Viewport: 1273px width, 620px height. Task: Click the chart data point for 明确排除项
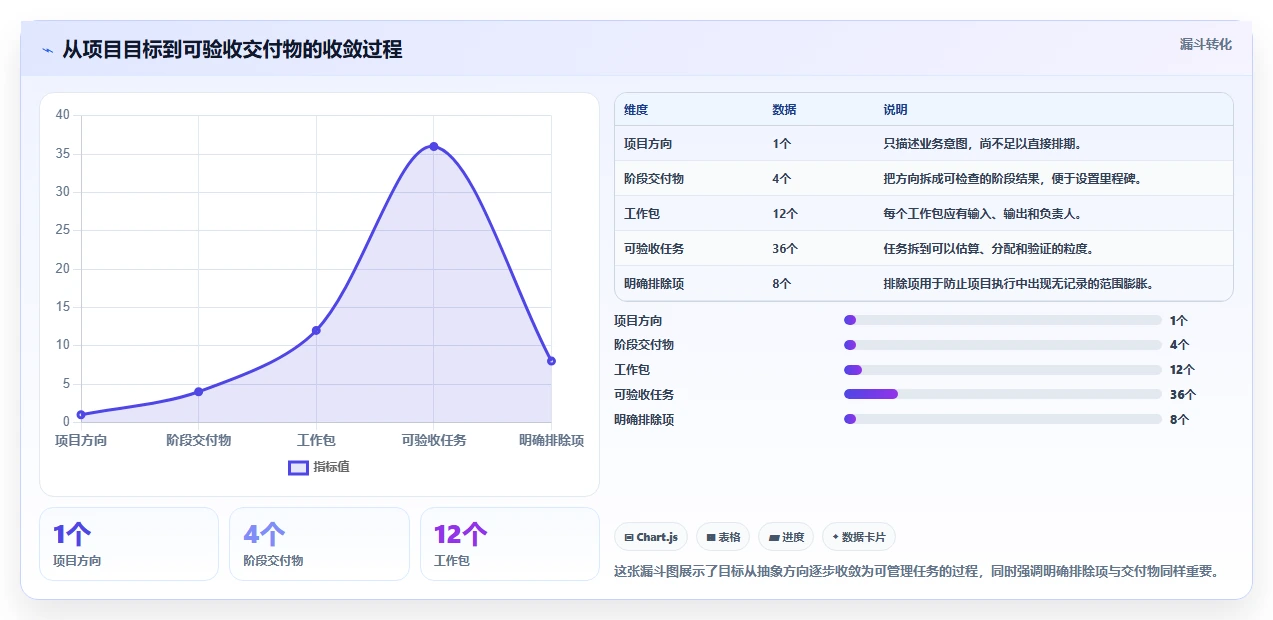pos(551,361)
